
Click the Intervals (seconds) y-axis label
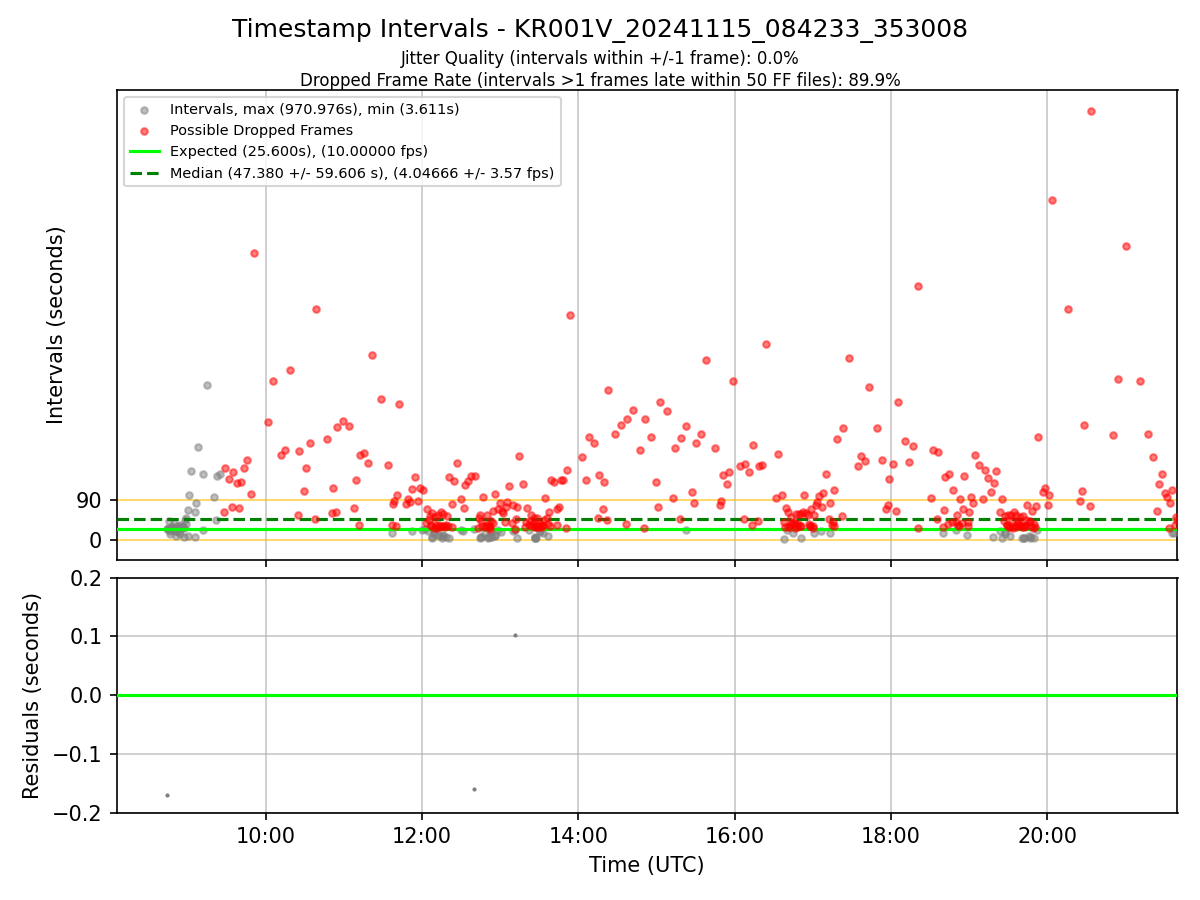pyautogui.click(x=56, y=325)
